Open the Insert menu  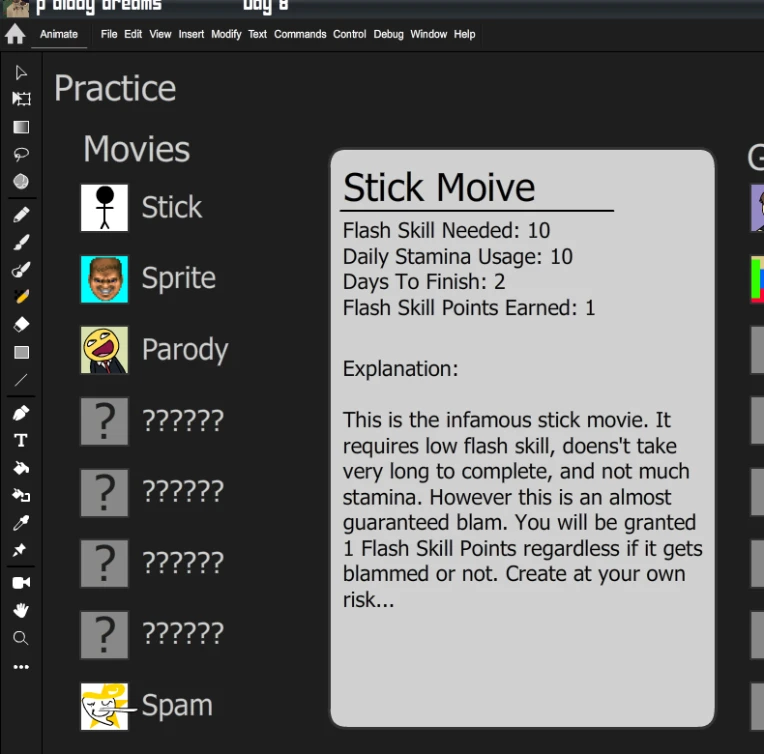[x=191, y=34]
